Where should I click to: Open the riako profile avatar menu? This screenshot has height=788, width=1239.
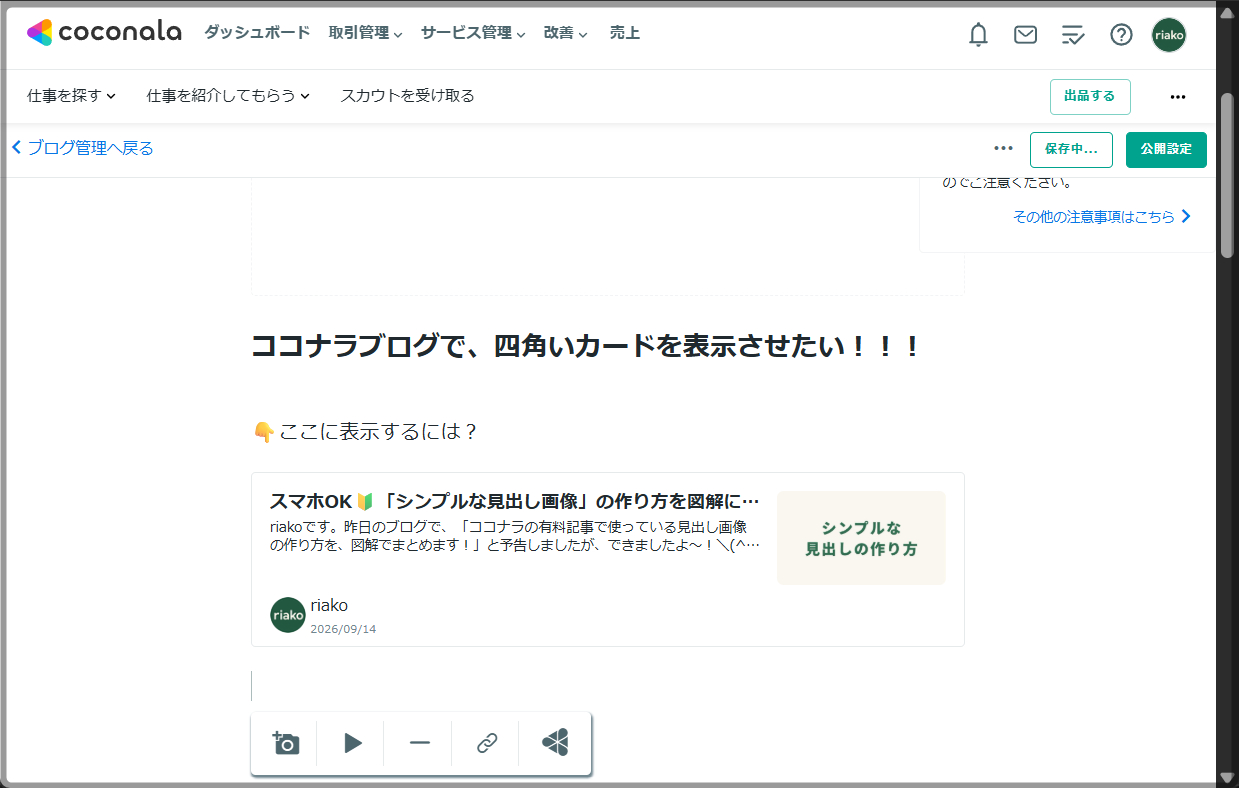(x=1169, y=35)
